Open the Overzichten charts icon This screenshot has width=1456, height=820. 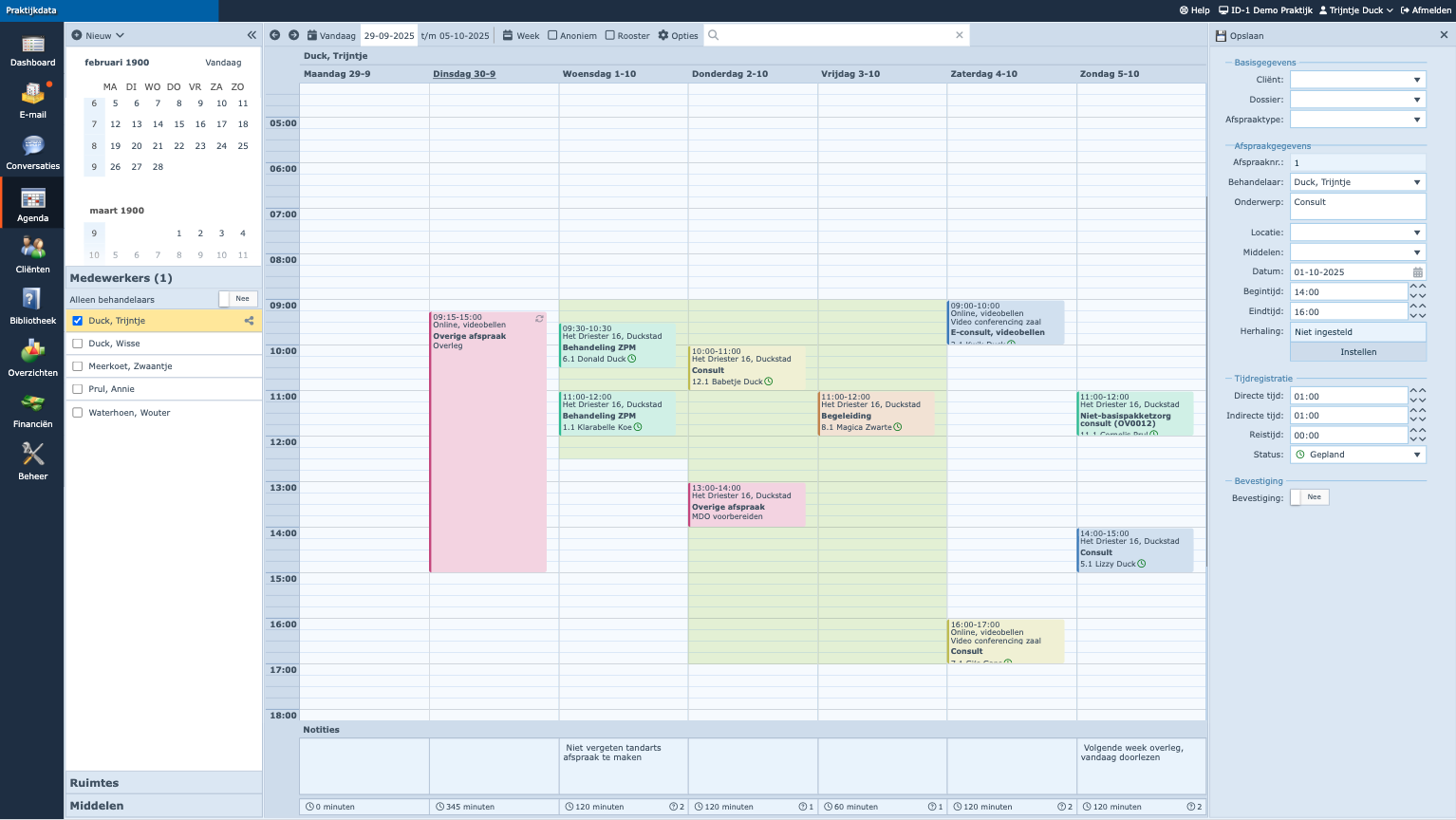click(32, 359)
